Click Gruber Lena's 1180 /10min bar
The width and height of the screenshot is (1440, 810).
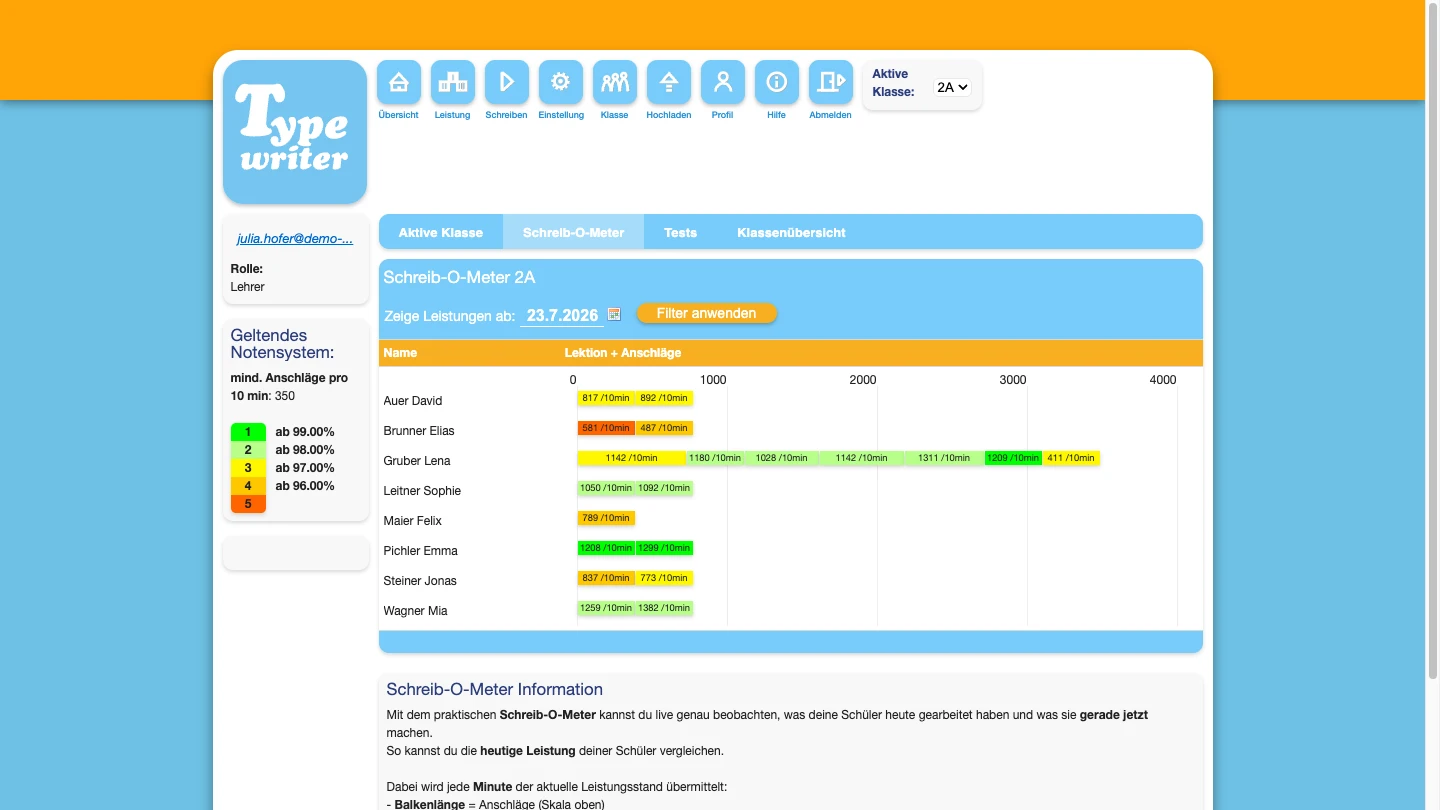point(715,458)
